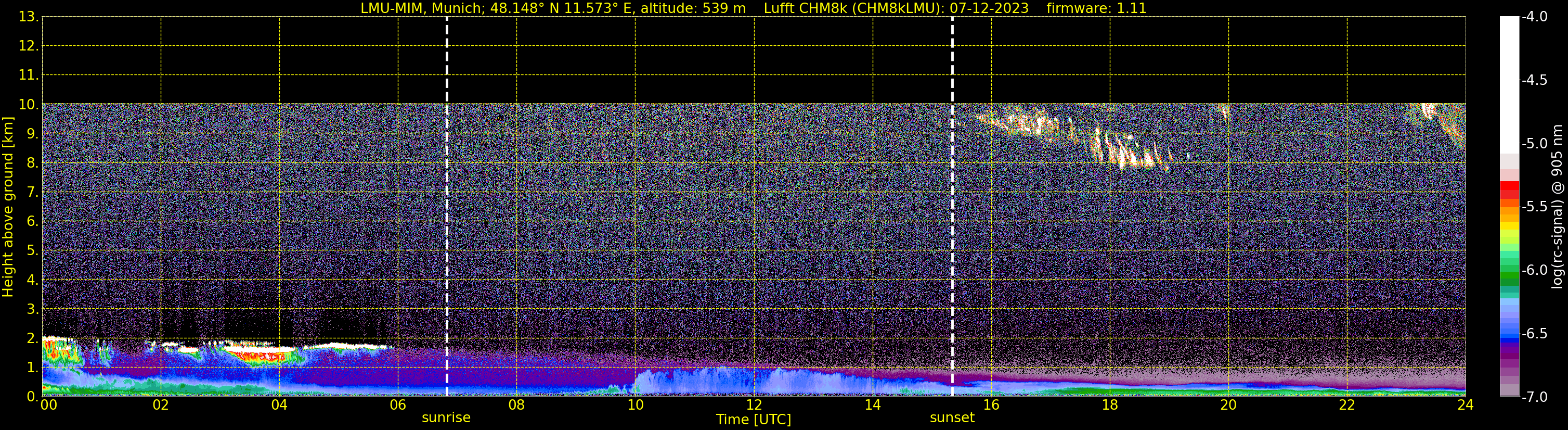
Task: Select the '06' time axis tick label
Action: coord(398,406)
